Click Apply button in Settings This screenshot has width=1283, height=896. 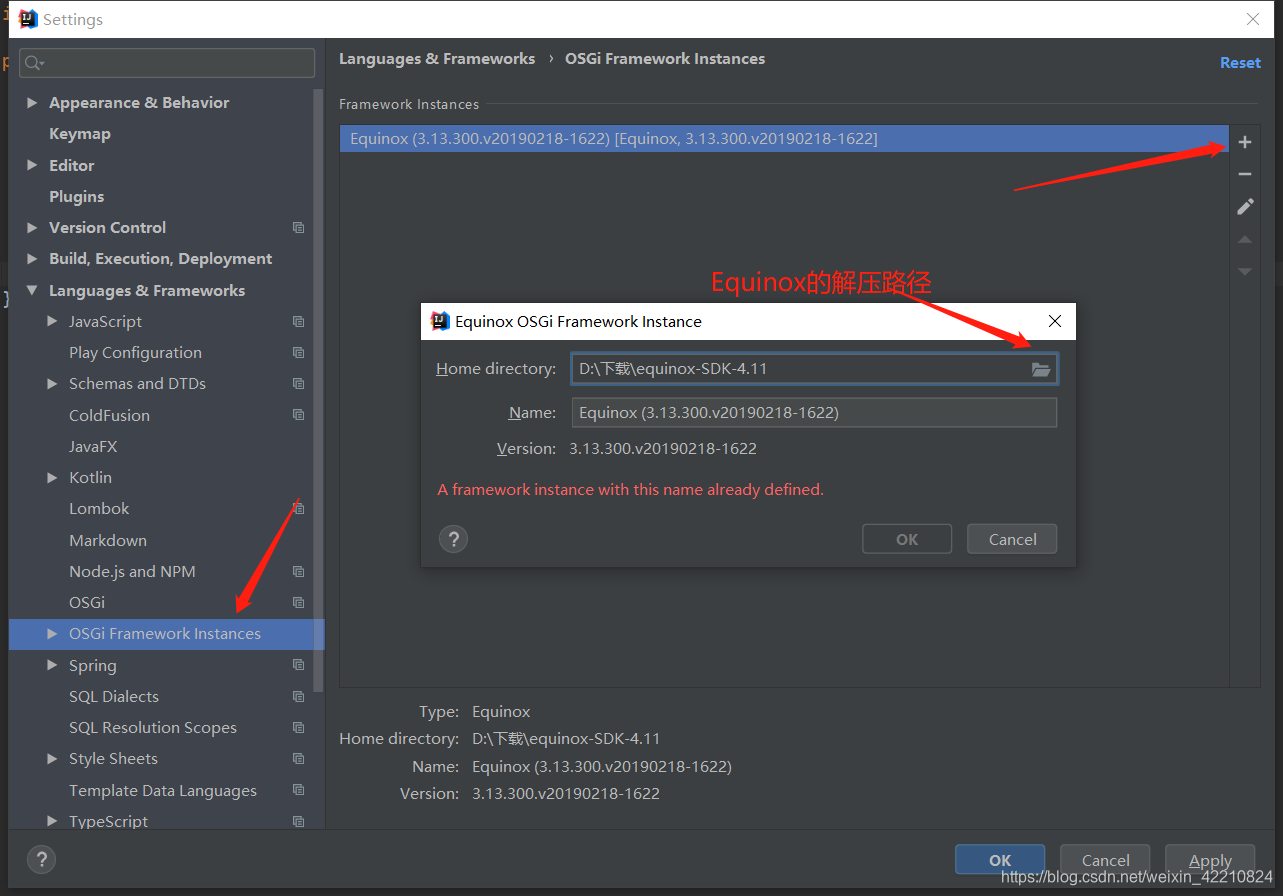[1210, 860]
